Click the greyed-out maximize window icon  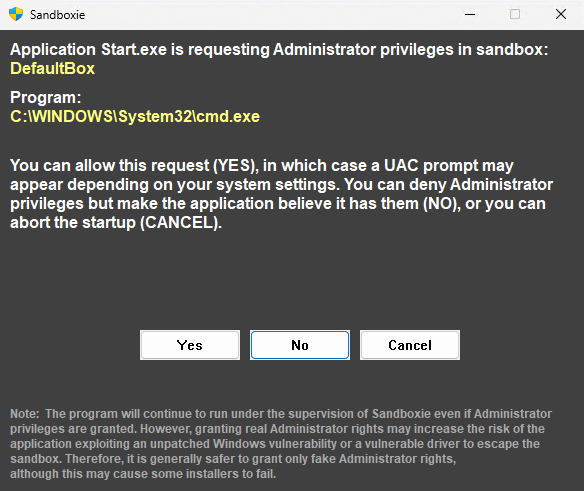[515, 15]
